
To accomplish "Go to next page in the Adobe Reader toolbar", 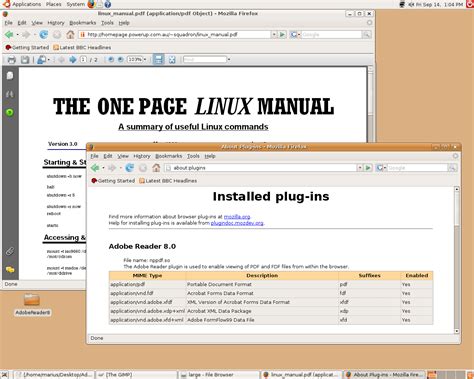I will pyautogui.click(x=73, y=60).
